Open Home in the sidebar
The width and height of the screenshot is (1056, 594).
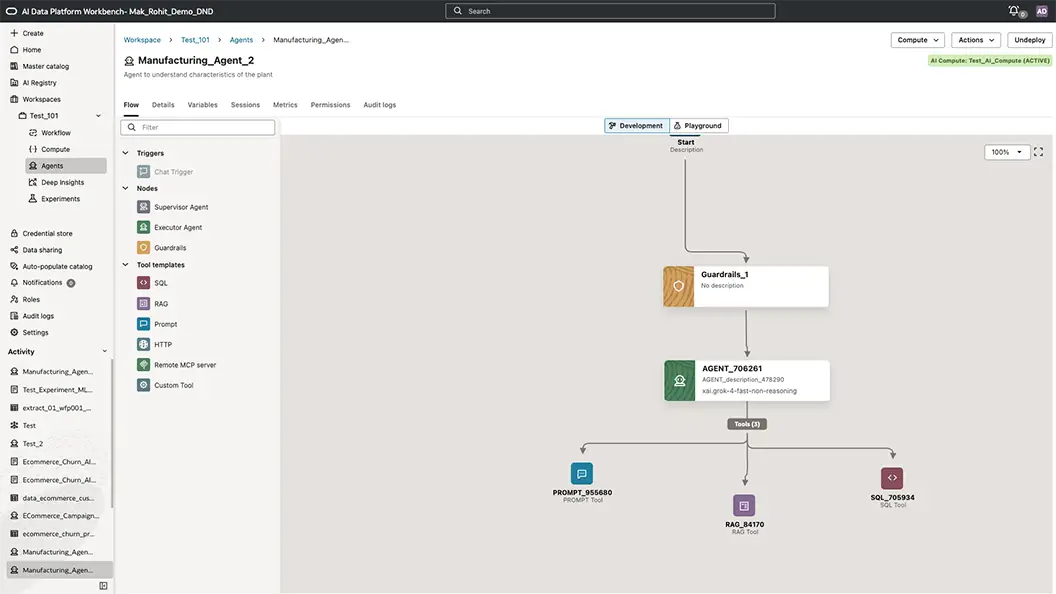pos(32,50)
